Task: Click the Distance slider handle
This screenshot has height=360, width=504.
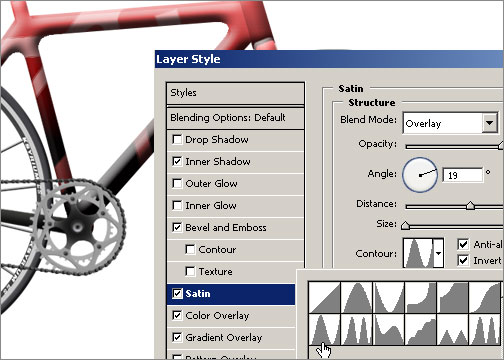Action: (470, 205)
